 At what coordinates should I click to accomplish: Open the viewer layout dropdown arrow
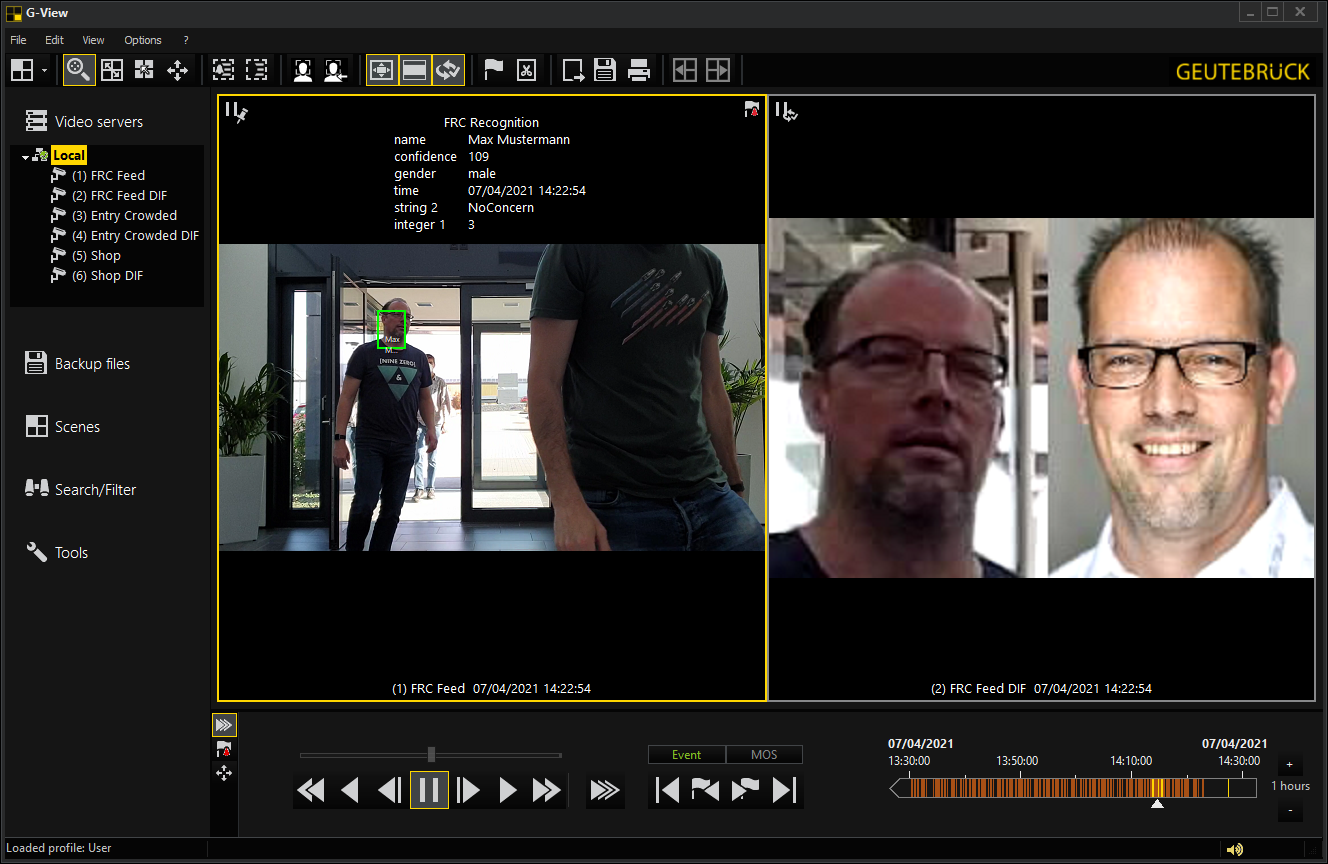(x=45, y=71)
